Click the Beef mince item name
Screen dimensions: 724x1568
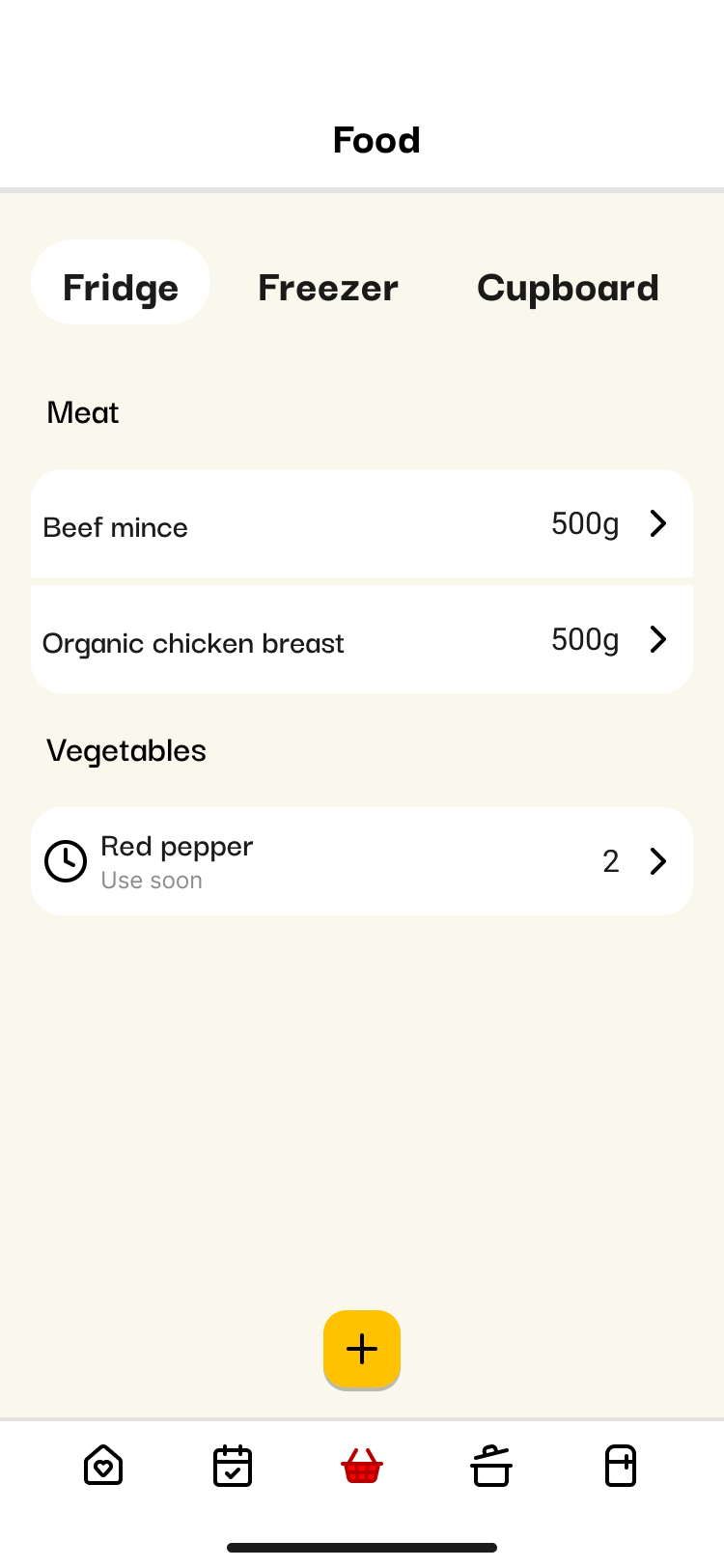[x=116, y=527]
